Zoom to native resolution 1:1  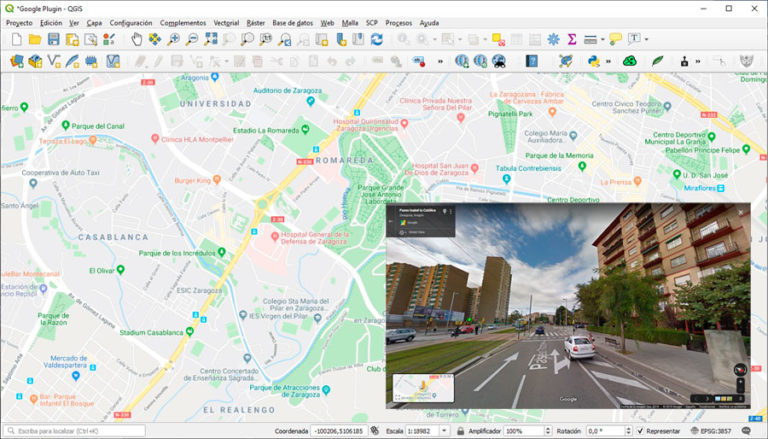pyautogui.click(x=265, y=39)
